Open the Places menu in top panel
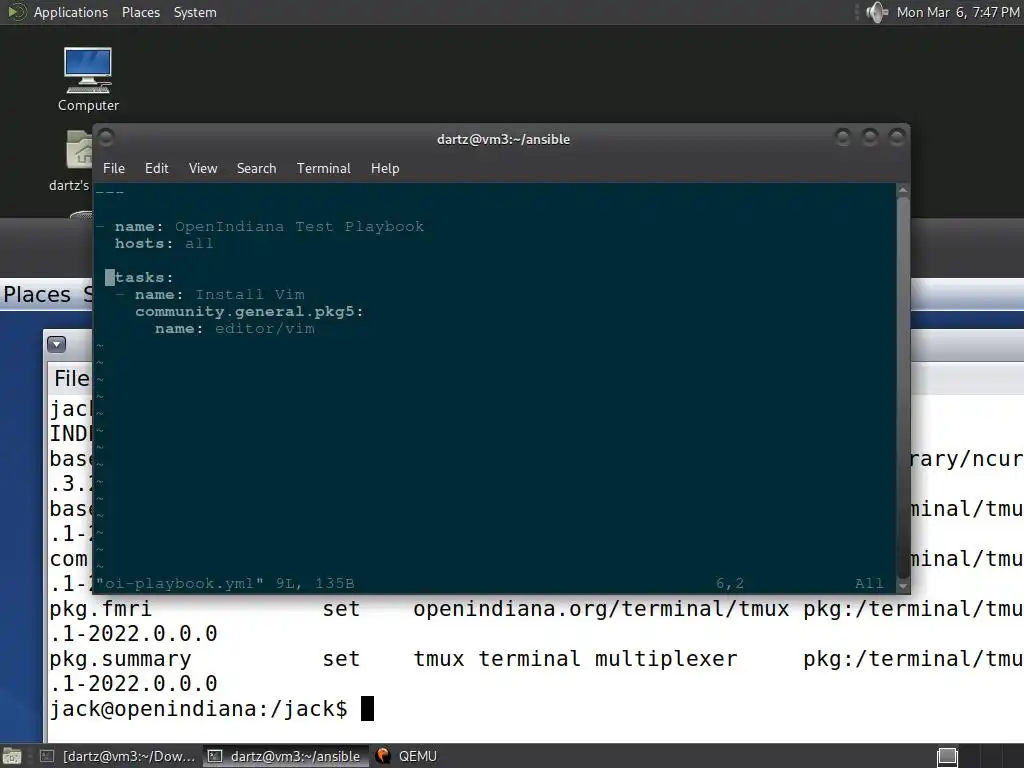Viewport: 1024px width, 768px height. pos(140,12)
